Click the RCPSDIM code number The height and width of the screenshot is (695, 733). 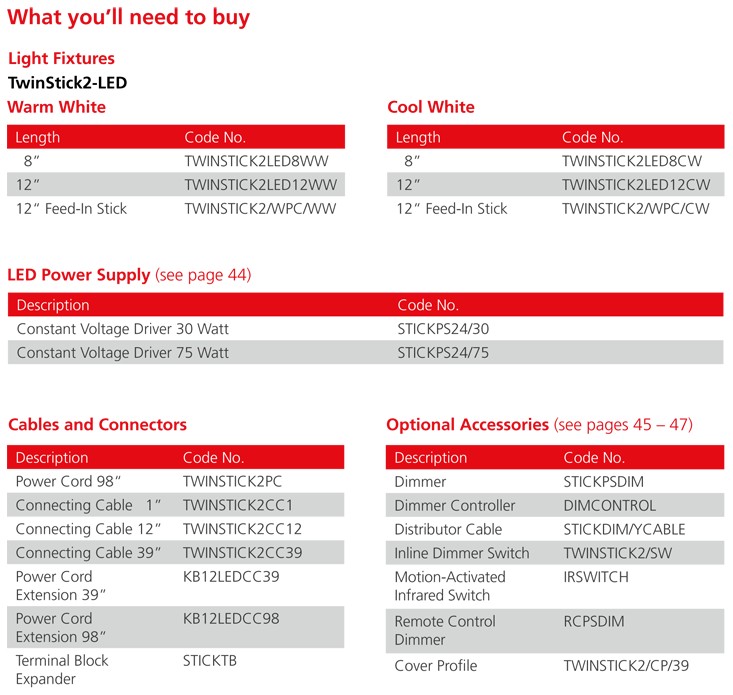[x=594, y=622]
